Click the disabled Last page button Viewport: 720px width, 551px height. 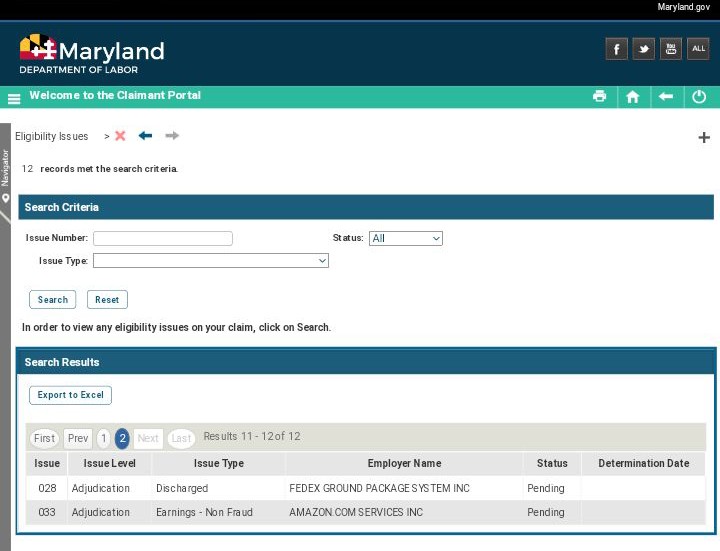[x=181, y=439]
